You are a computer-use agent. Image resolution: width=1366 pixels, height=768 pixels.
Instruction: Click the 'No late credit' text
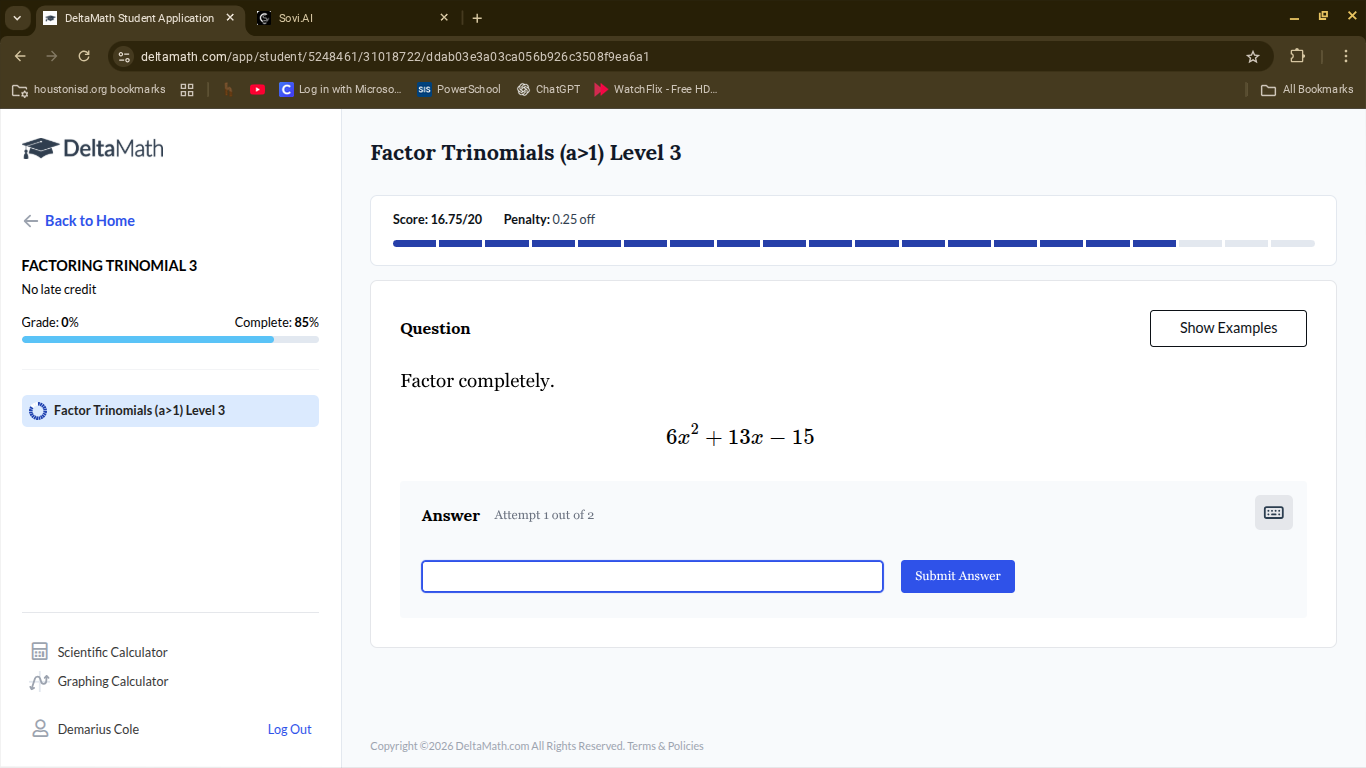pyautogui.click(x=59, y=290)
